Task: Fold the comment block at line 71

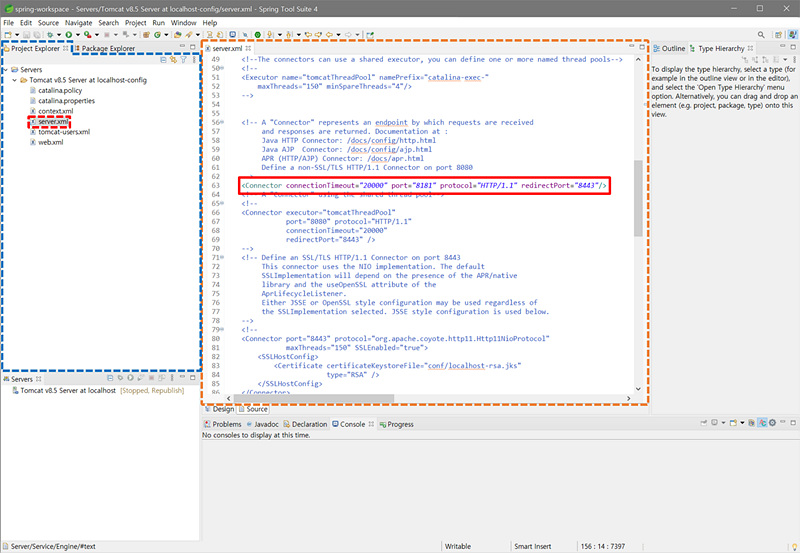Action: point(221,258)
